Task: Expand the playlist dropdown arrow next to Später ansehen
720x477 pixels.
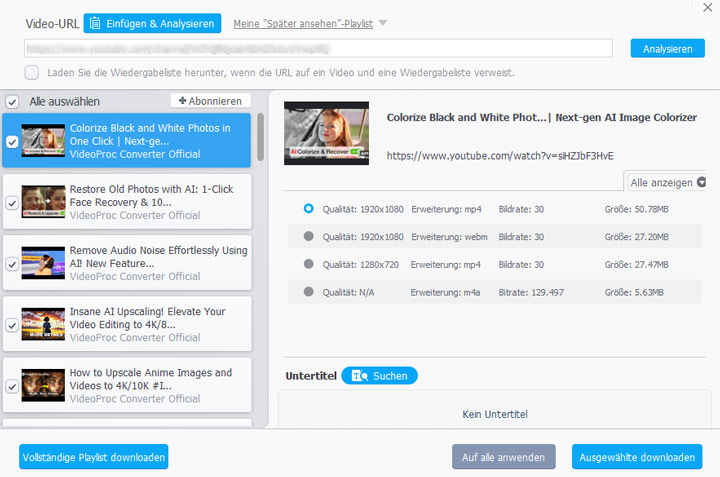Action: pos(382,22)
